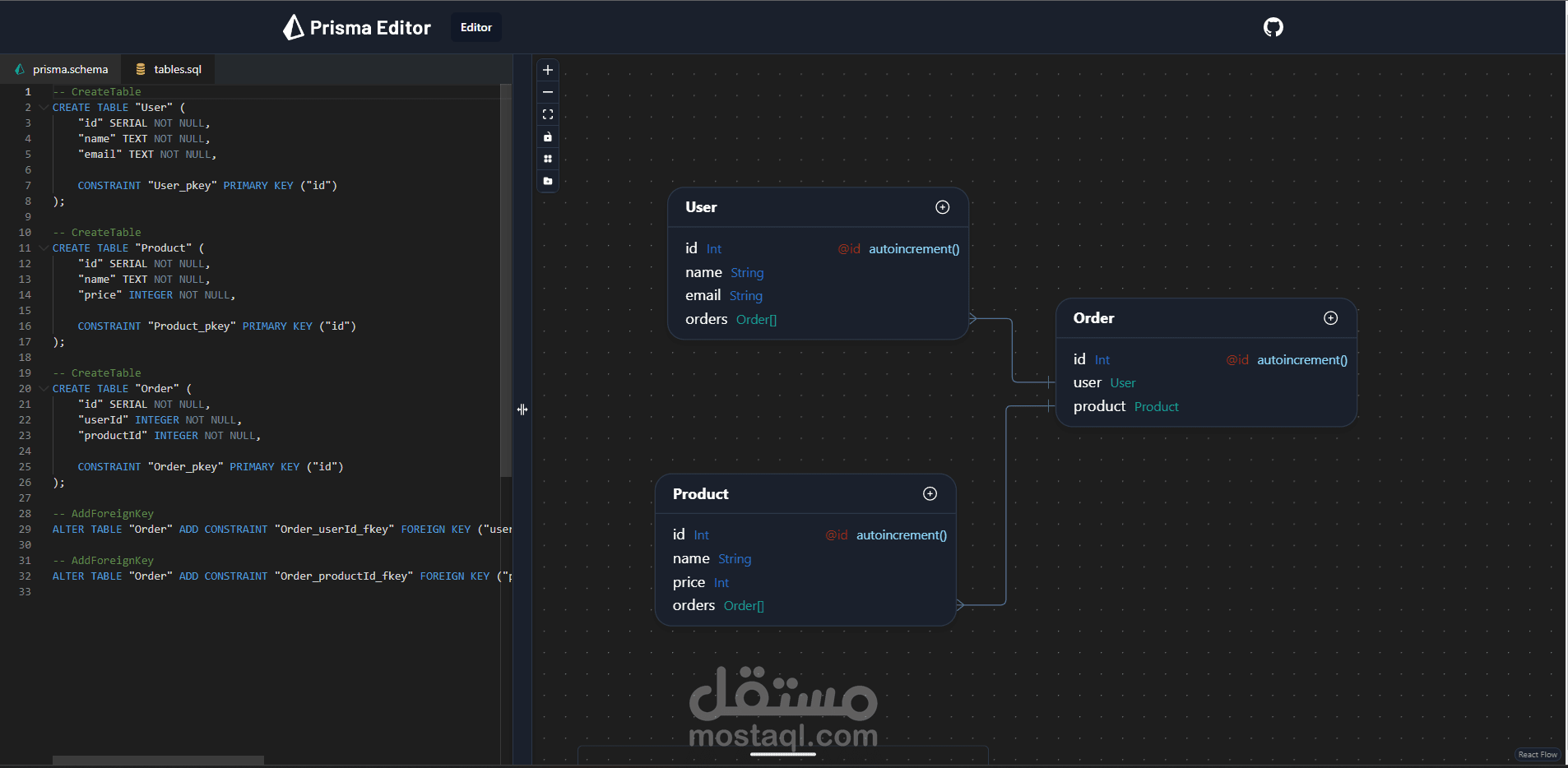Click the "productId" INTEGER NOT NULL code line
The height and width of the screenshot is (768, 1568).
[169, 436]
